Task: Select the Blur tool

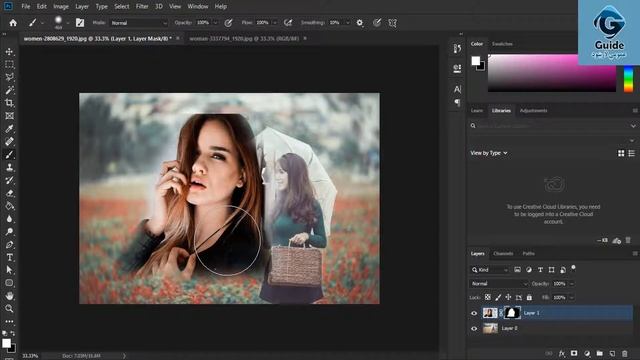Action: [x=9, y=219]
